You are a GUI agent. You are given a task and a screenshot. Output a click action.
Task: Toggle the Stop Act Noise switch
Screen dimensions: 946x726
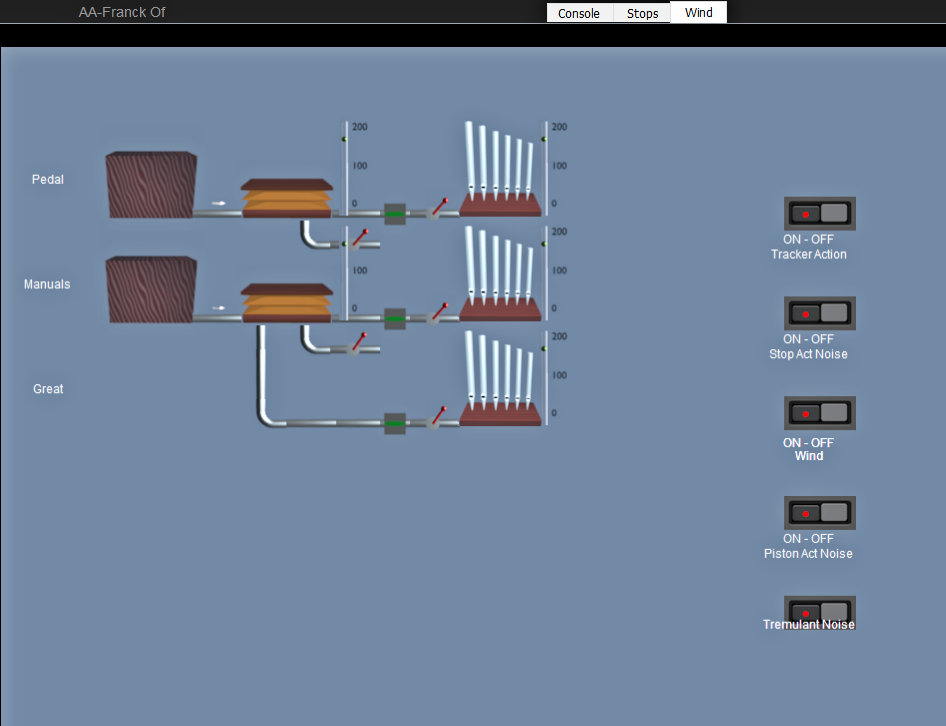point(819,314)
